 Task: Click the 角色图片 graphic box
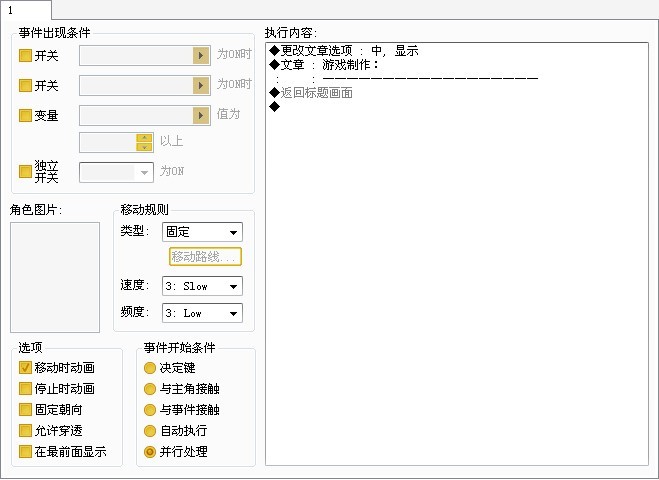(x=55, y=277)
